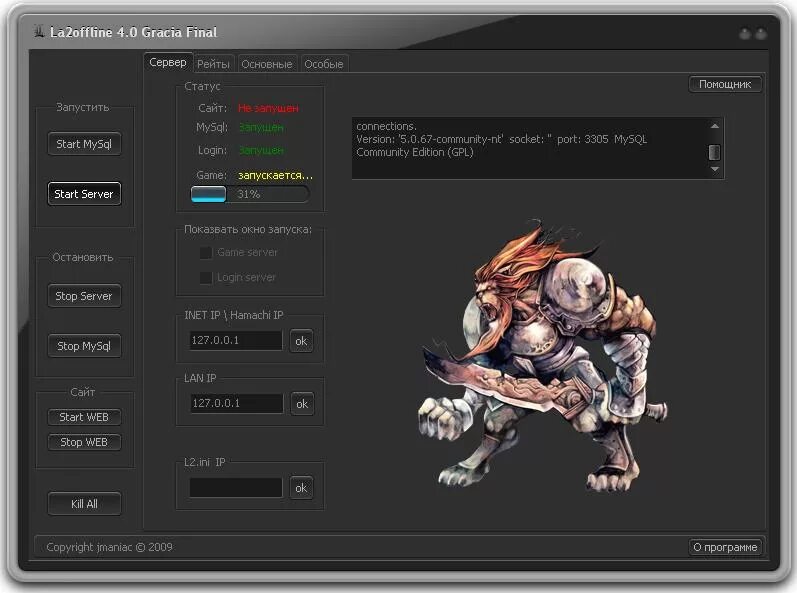797x593 pixels.
Task: Click the empty L2.ini IP field
Action: (236, 487)
